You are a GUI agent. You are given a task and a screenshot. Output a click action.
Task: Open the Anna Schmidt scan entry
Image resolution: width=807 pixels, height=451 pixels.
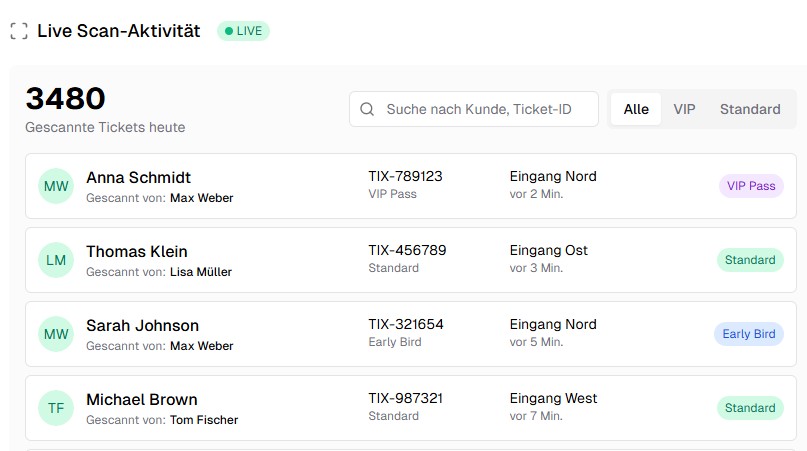point(138,177)
